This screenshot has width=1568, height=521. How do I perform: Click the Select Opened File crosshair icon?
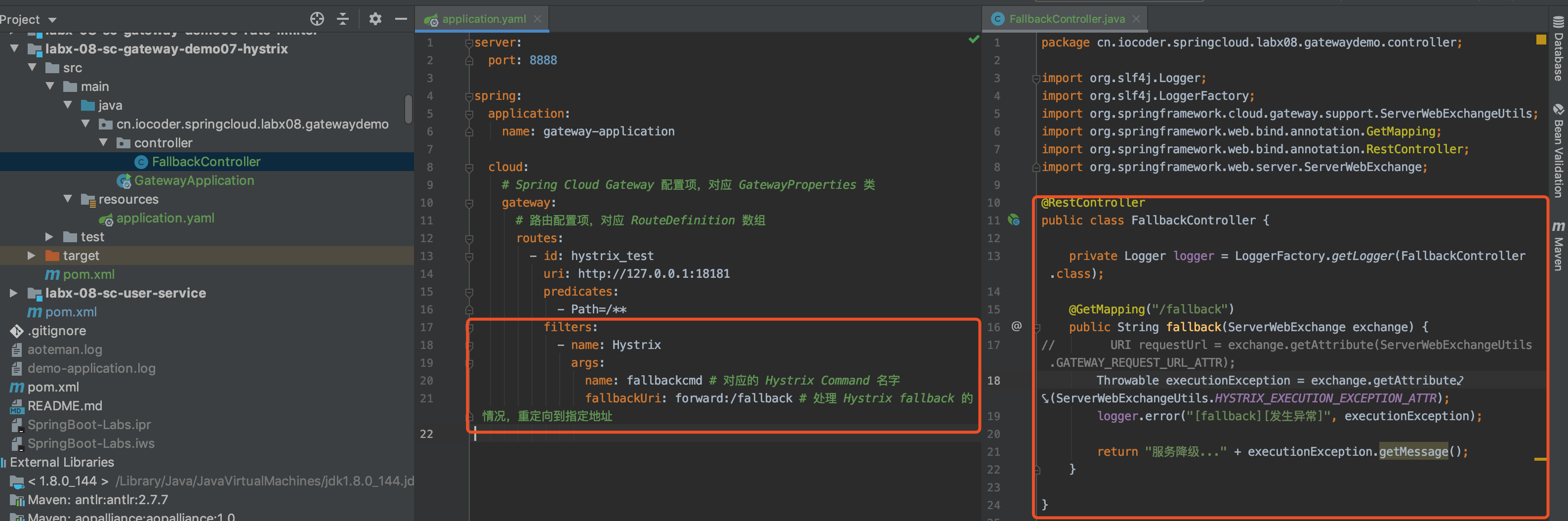[317, 19]
